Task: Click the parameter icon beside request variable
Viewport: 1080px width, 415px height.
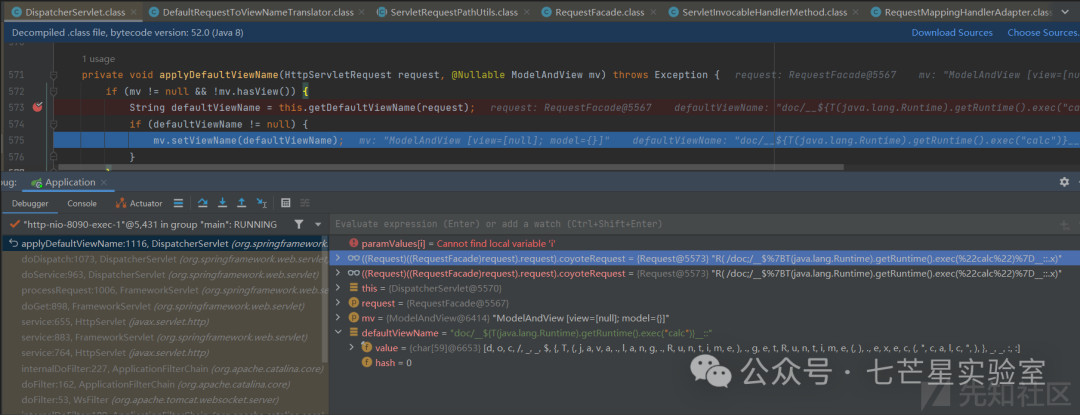Action: pos(354,303)
